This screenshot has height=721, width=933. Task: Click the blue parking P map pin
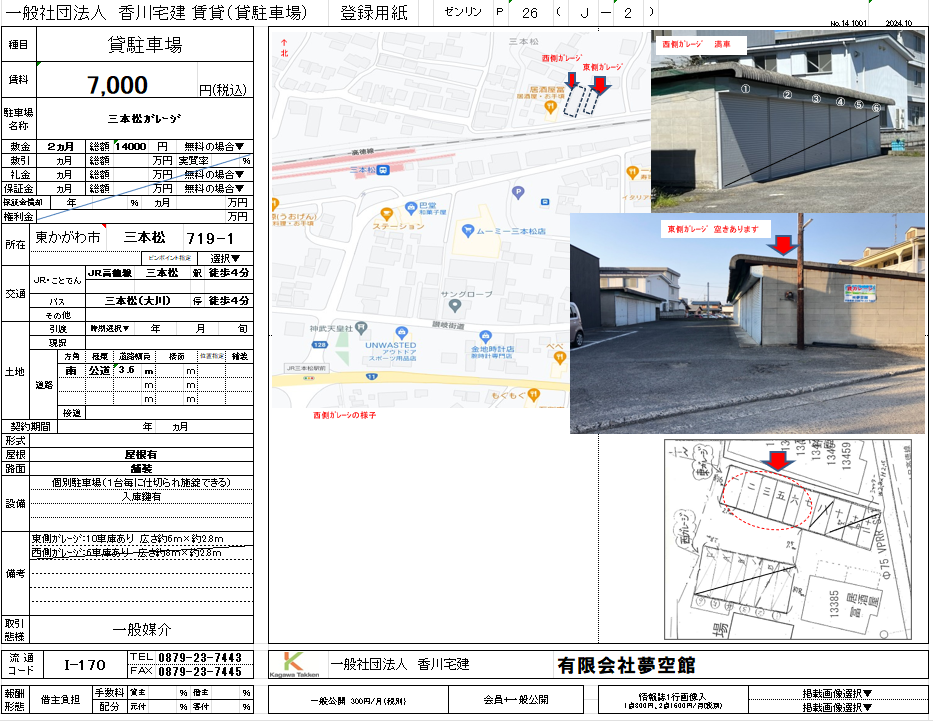tap(517, 193)
